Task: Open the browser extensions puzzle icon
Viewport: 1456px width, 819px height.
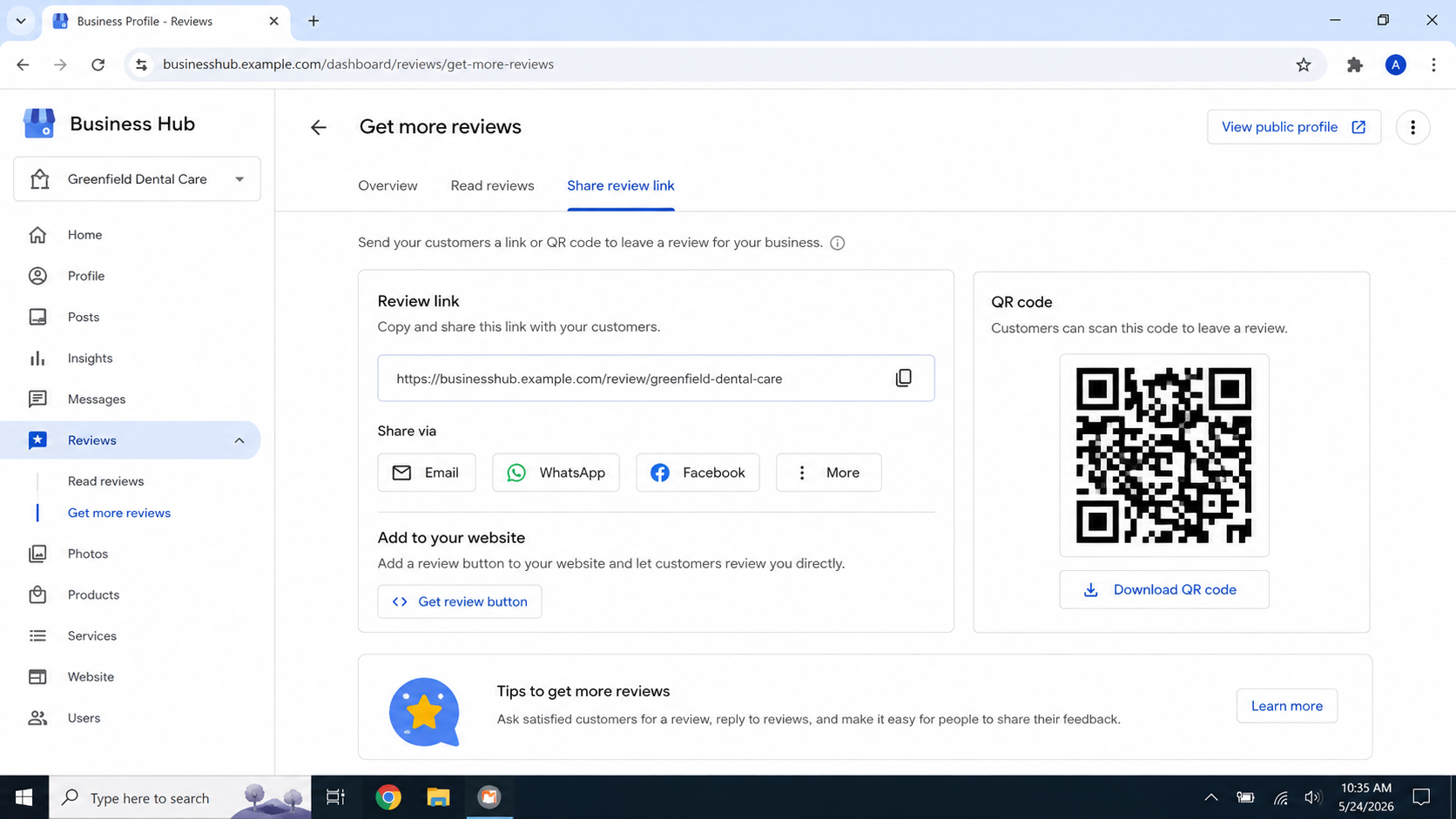Action: coord(1354,64)
